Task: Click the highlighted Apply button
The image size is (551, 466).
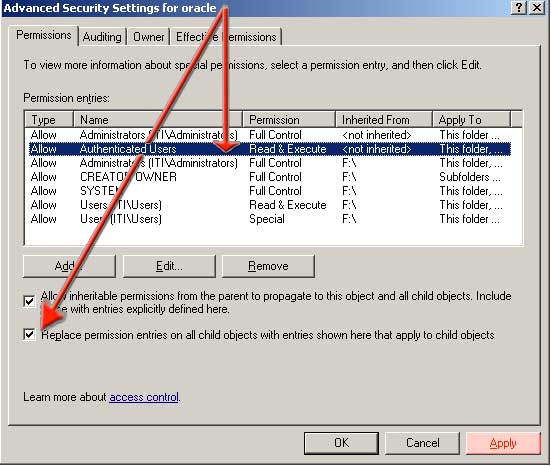Action: tap(503, 443)
